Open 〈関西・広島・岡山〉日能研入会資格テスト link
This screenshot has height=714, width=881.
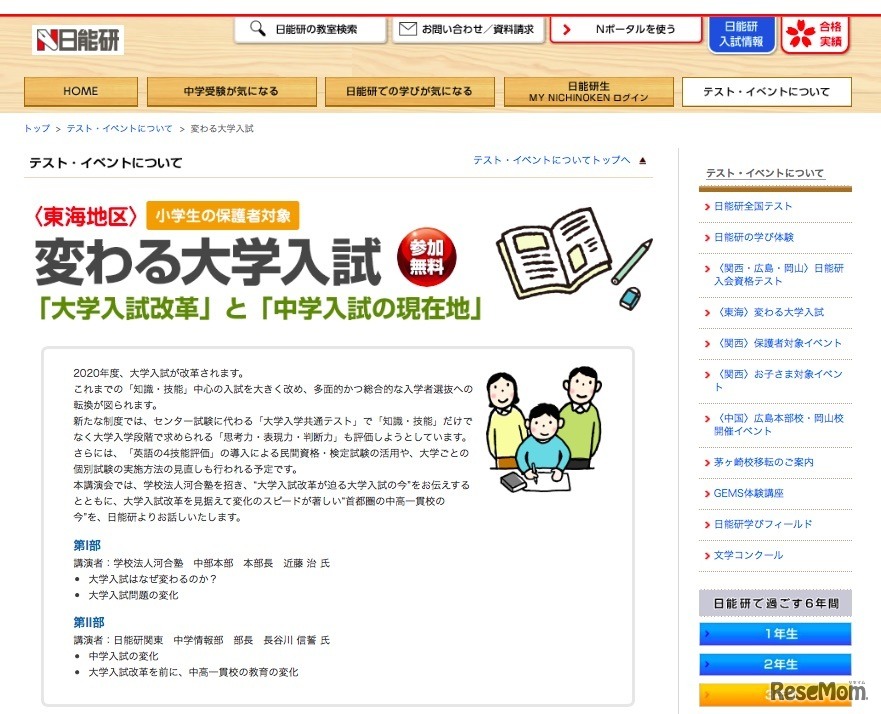coord(779,275)
